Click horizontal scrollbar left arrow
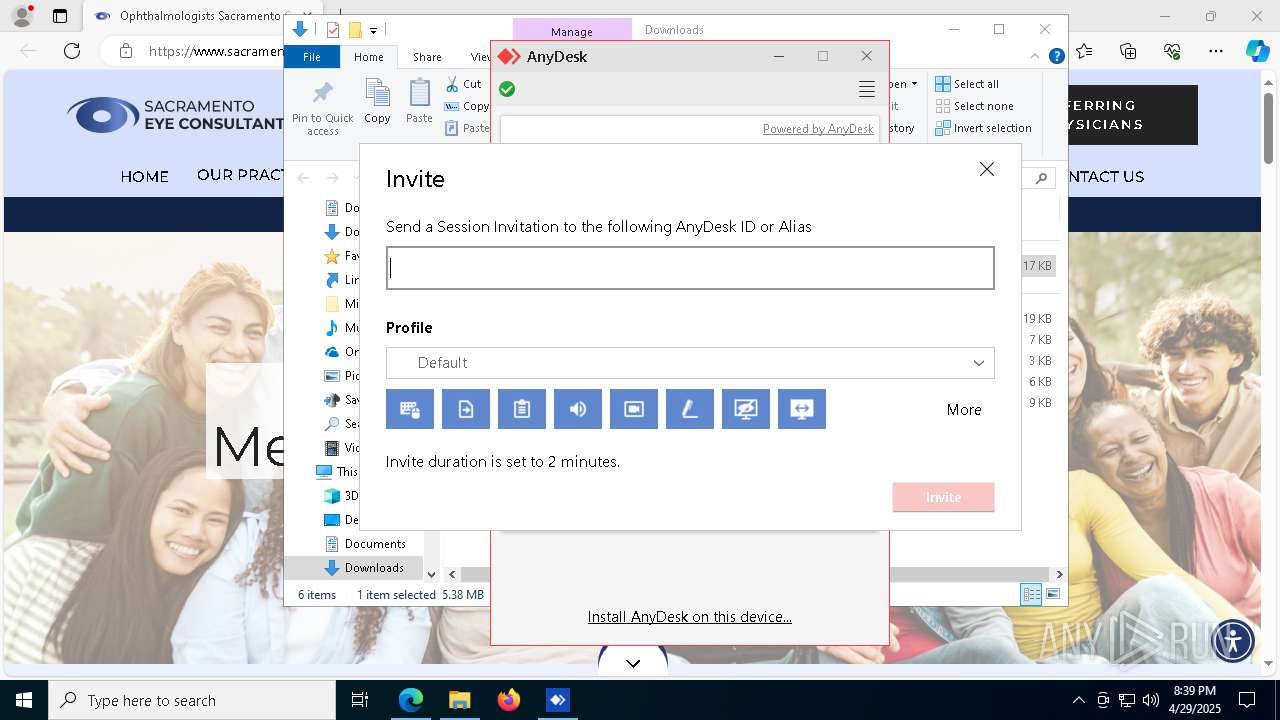The height and width of the screenshot is (720, 1280). point(452,575)
